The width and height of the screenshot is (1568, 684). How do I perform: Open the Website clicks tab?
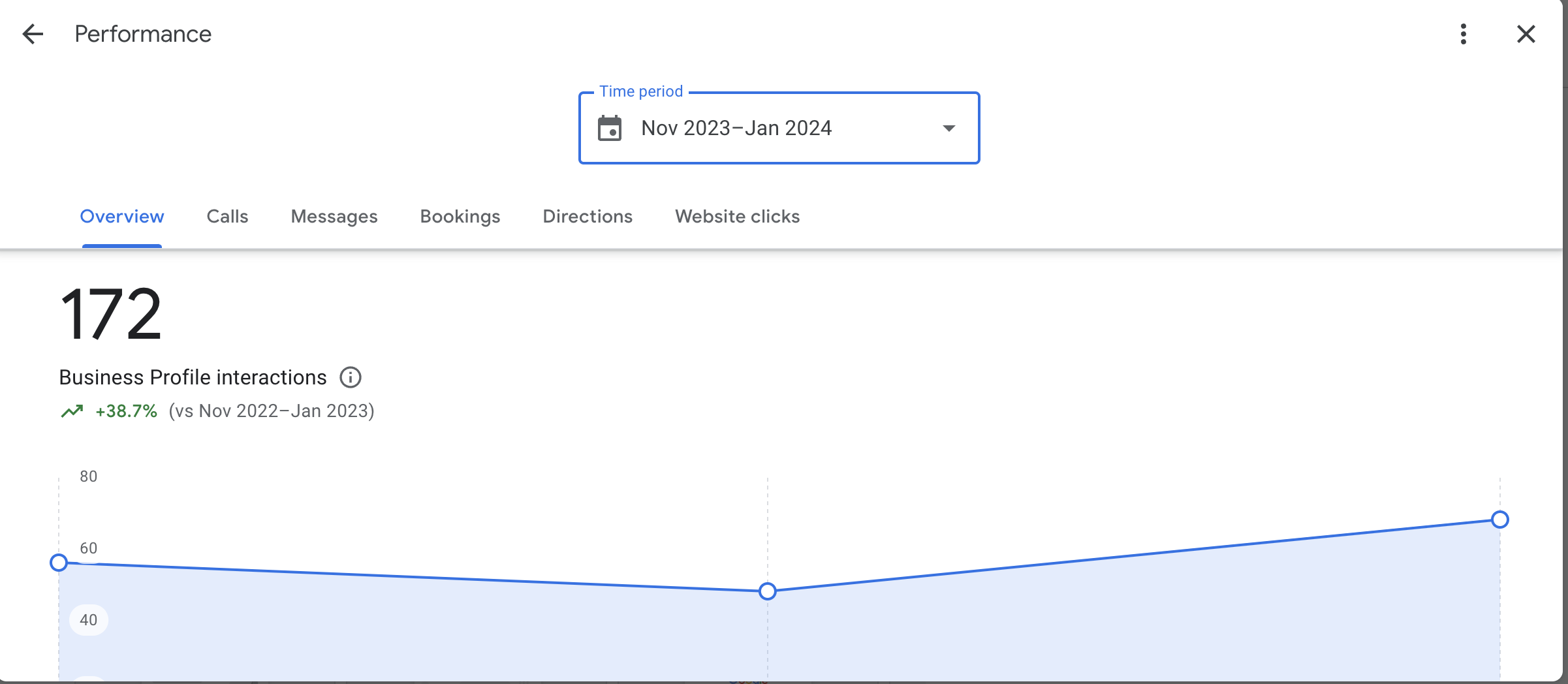737,217
